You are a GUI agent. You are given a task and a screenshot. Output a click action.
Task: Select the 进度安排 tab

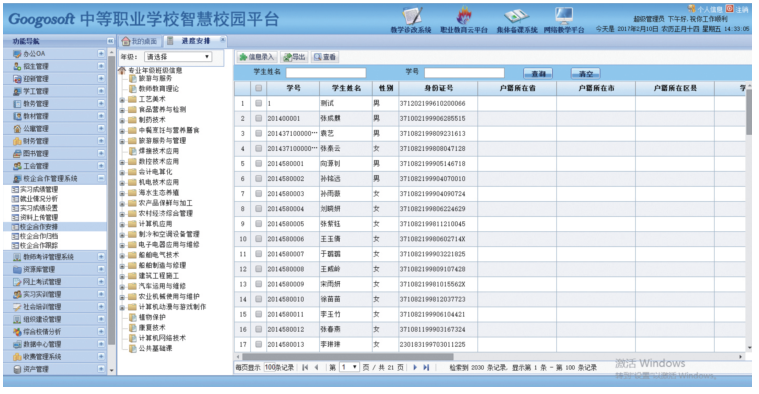point(196,41)
